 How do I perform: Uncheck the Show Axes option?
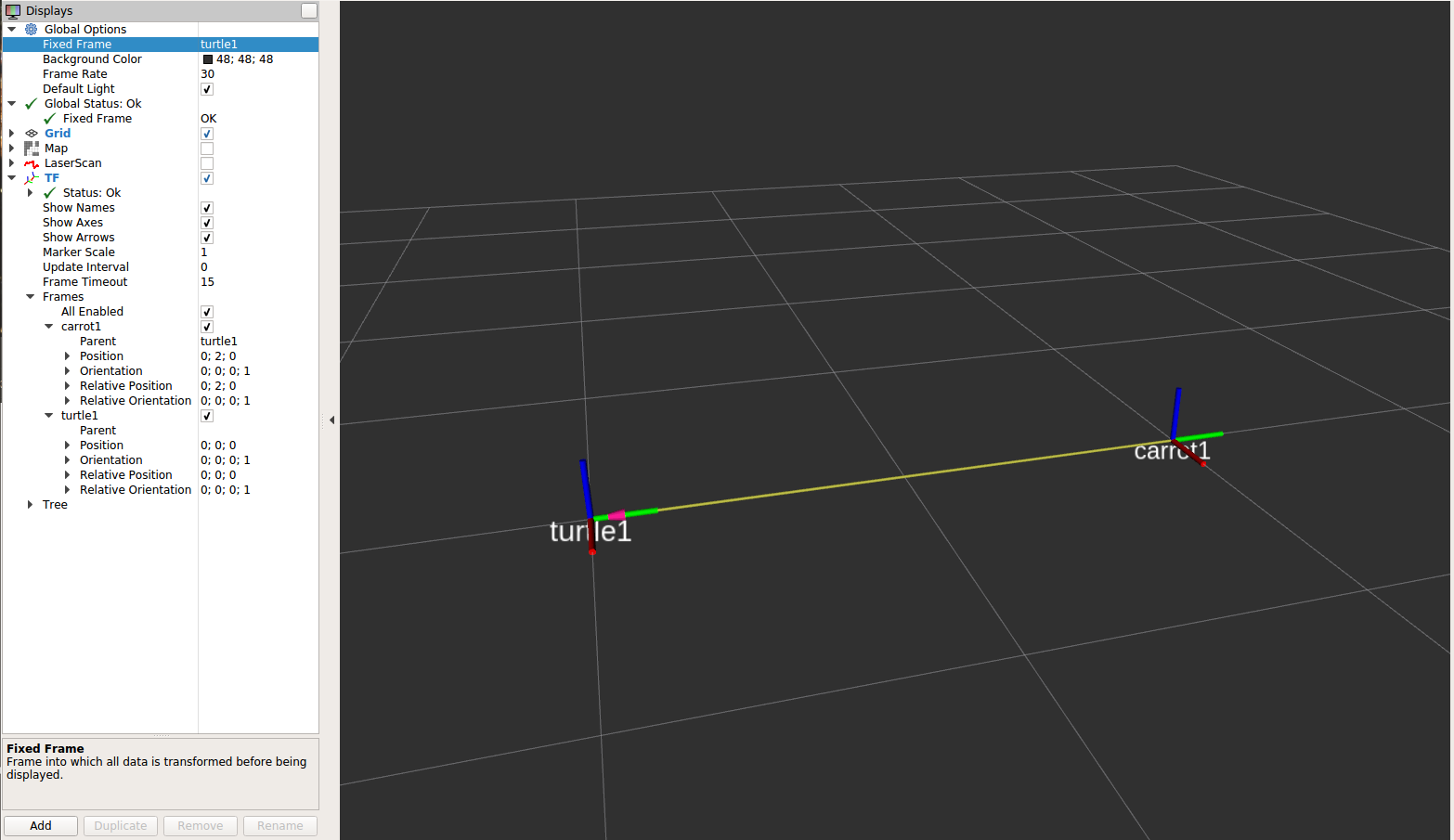click(207, 223)
